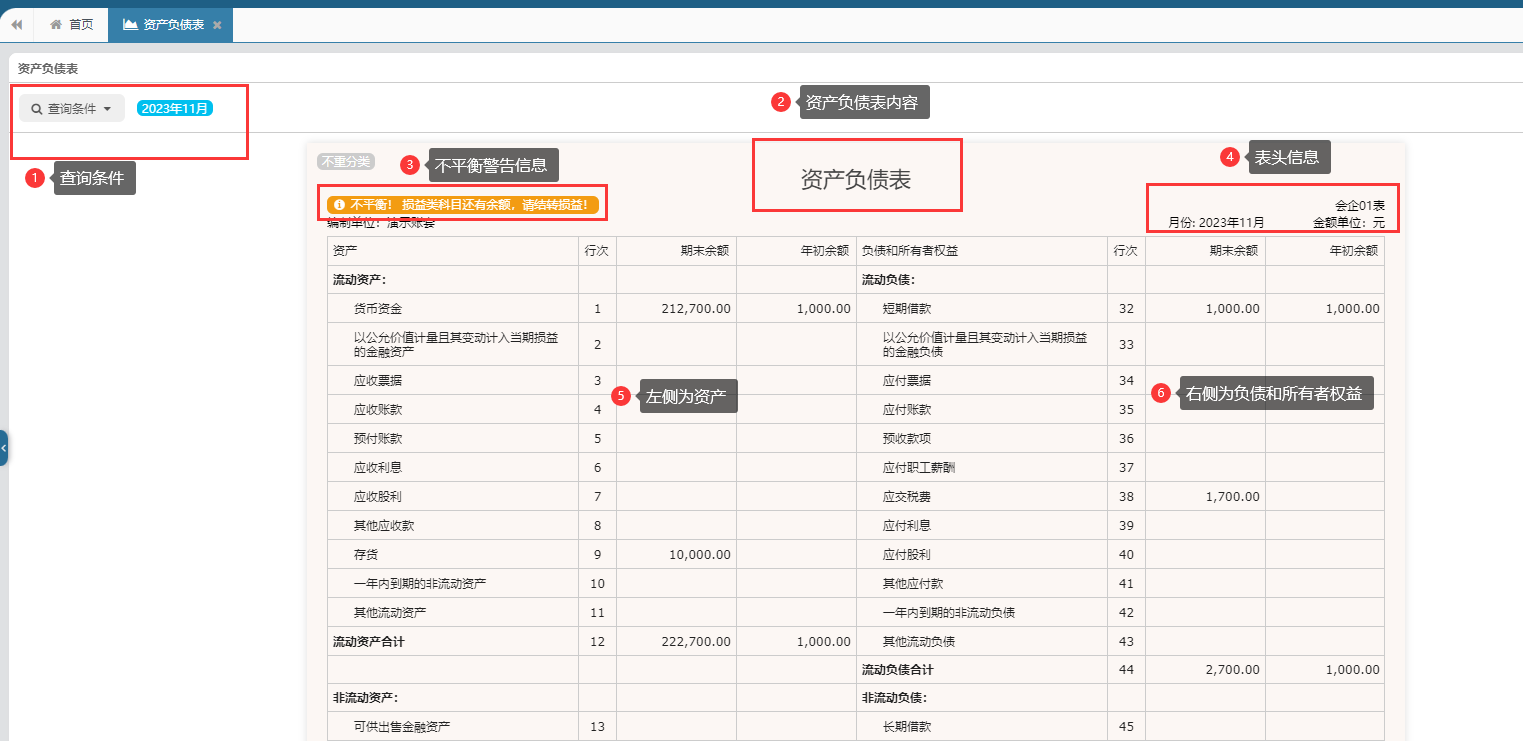Click the 一年内到期的非流动负债 row label
Screen dimensions: 1523x741
coord(949,612)
